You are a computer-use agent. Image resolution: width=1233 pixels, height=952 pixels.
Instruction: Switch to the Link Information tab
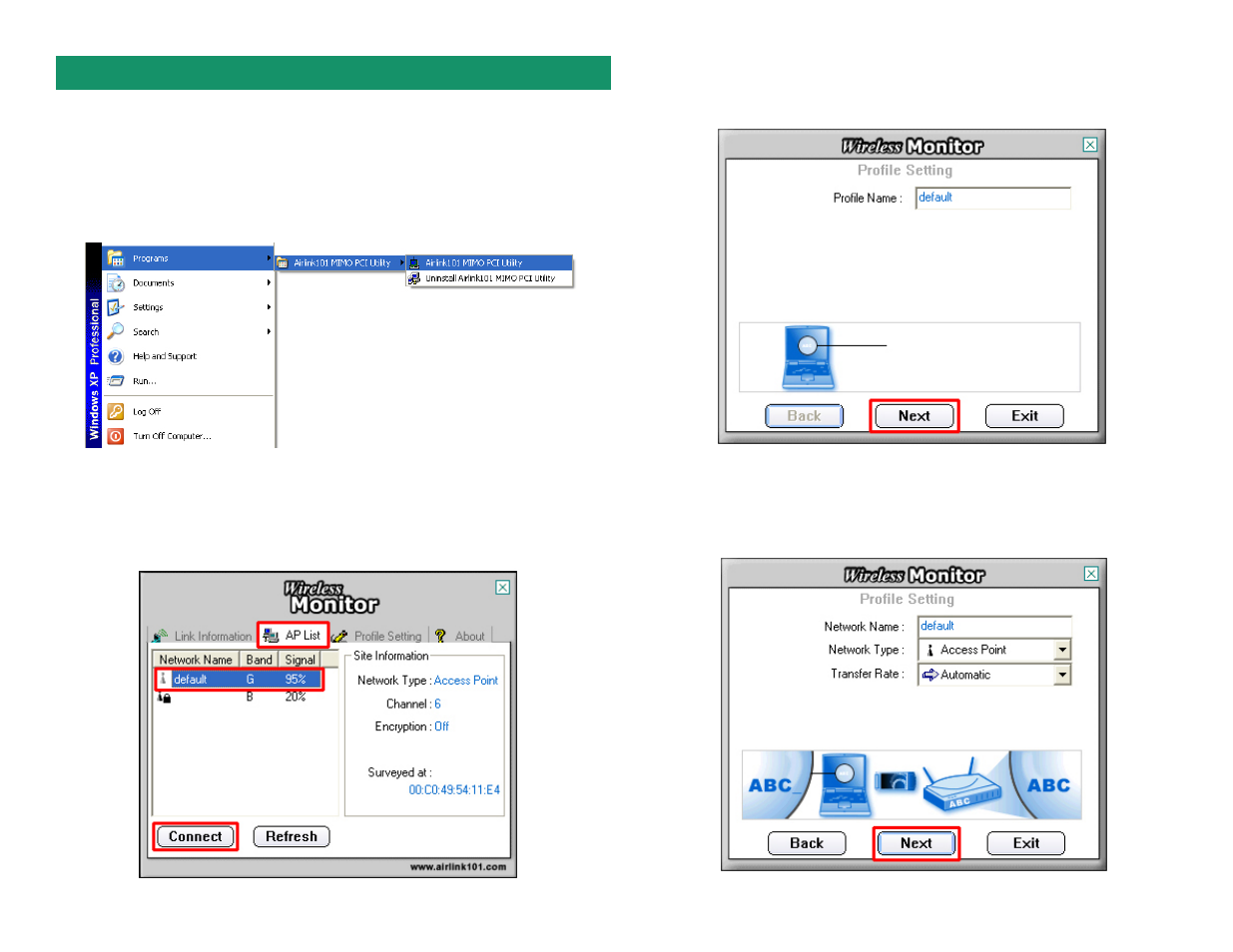[203, 636]
